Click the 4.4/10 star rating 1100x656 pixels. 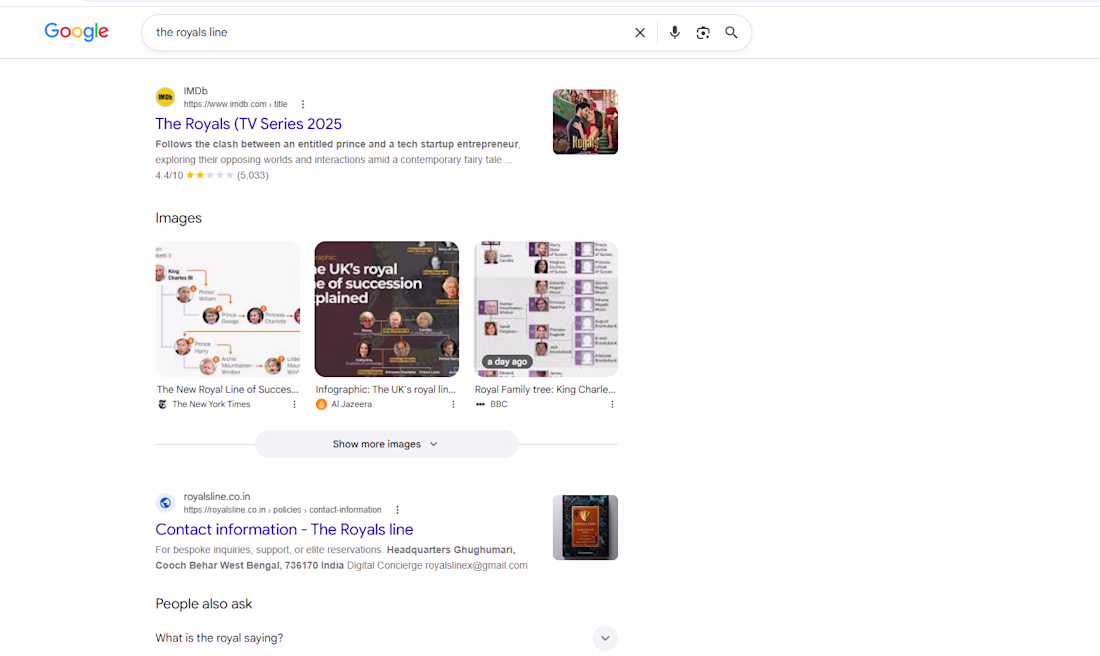212,175
